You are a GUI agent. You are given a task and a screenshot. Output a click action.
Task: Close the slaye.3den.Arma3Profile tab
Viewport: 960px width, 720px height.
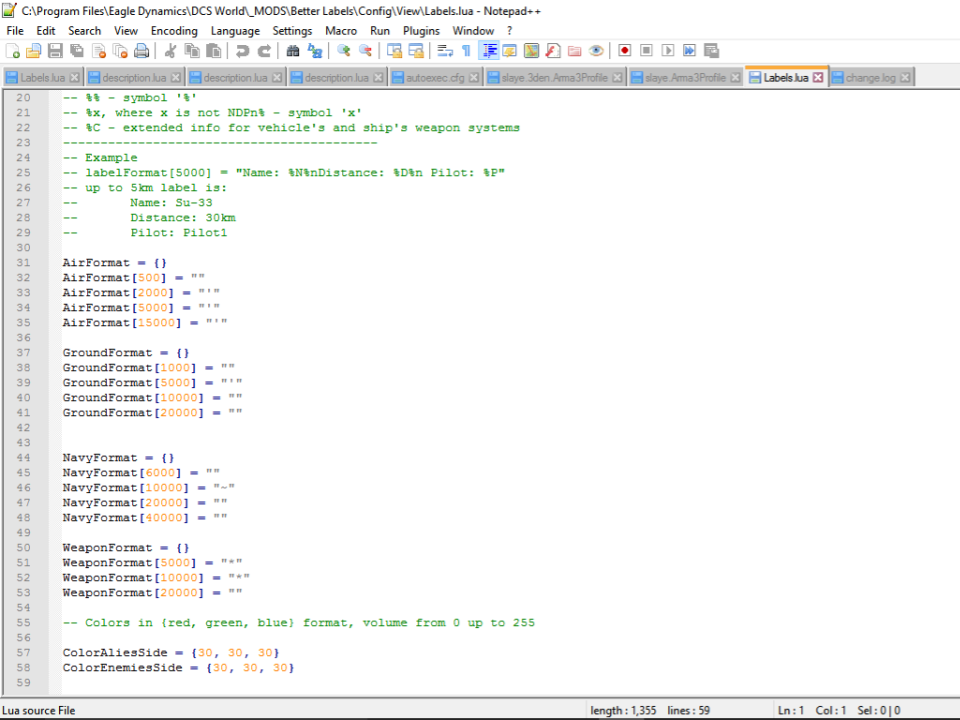(x=617, y=78)
